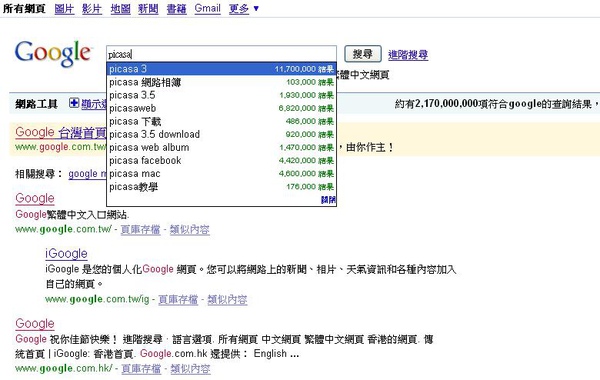Expand the plus icon under 網路工具
Screen dimensions: 600x380
pyautogui.click(x=74, y=103)
